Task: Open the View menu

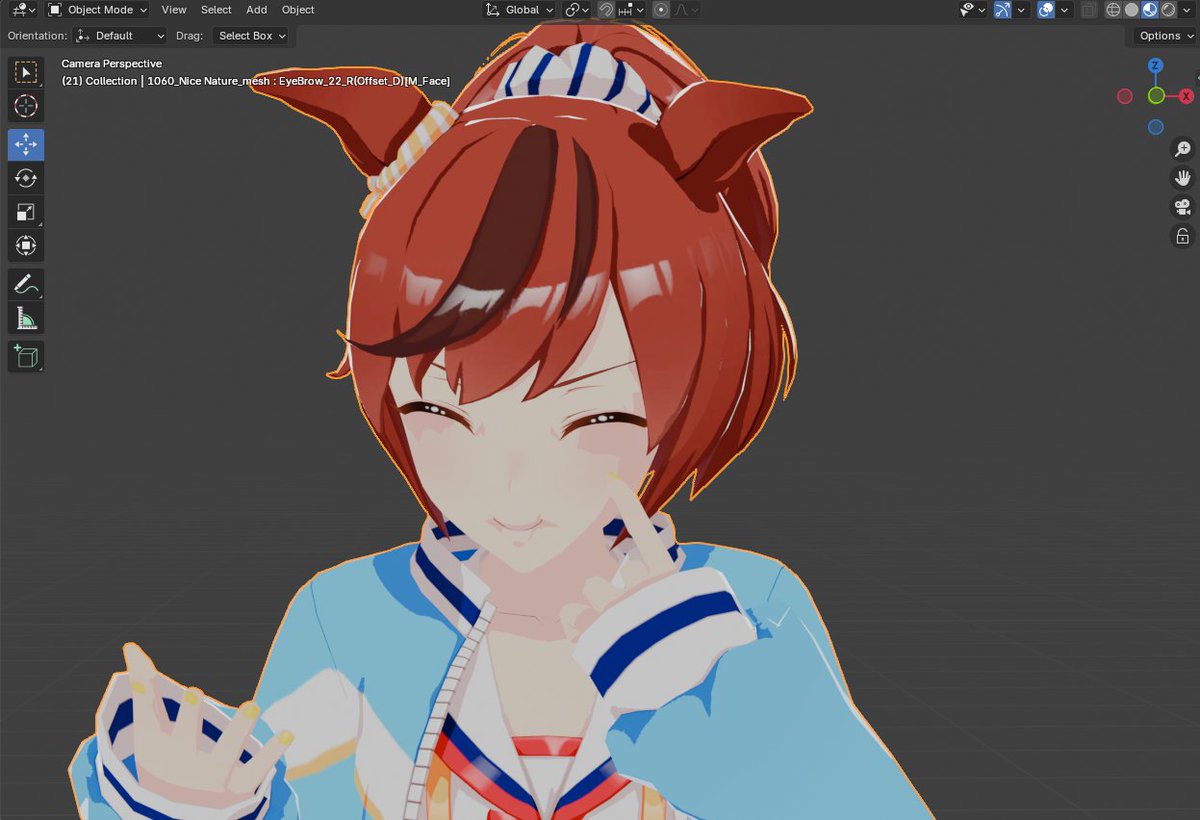Action: pos(174,10)
